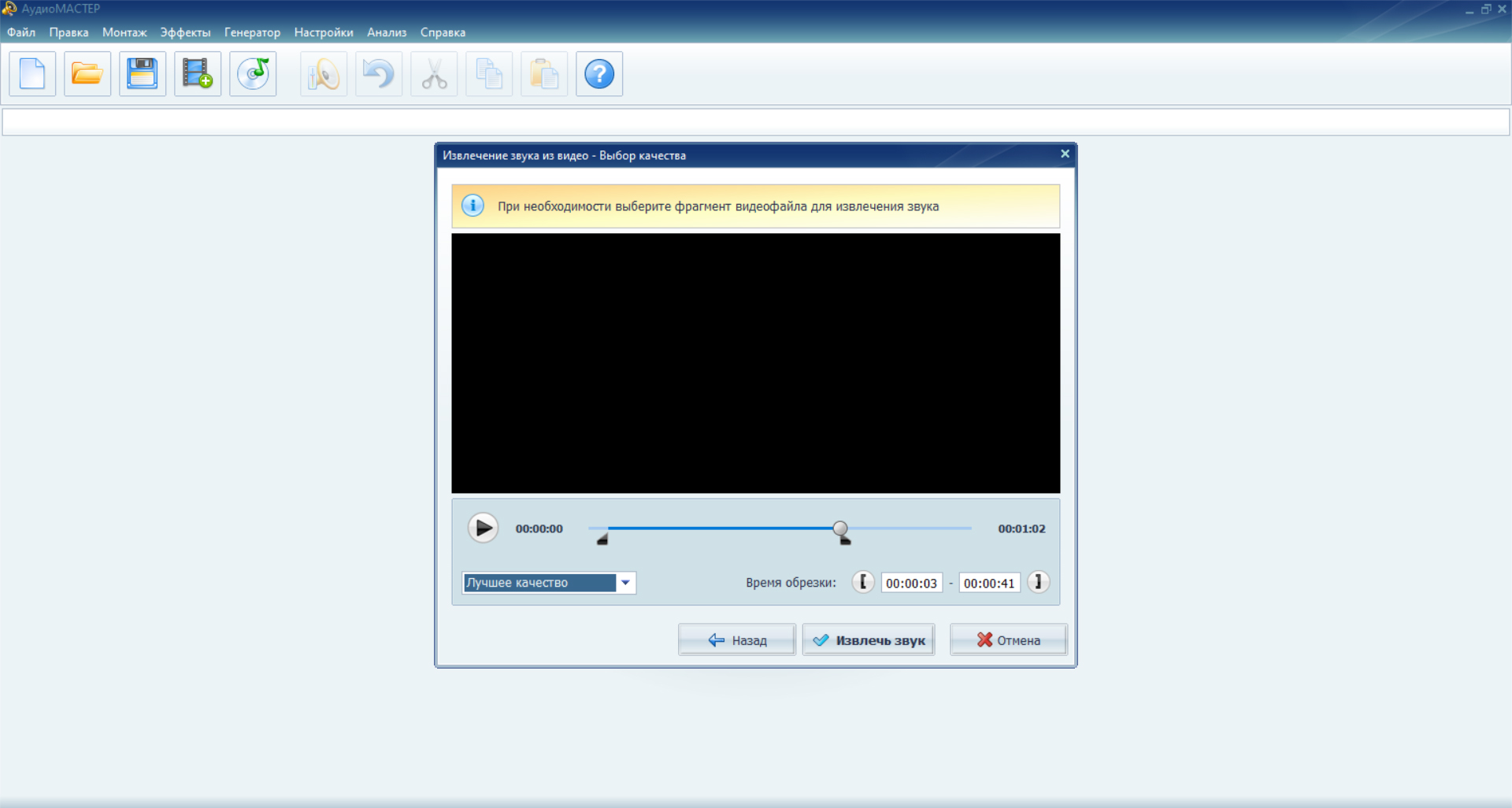Image resolution: width=1512 pixels, height=808 pixels.
Task: Open the Настройки menu
Action: [324, 32]
